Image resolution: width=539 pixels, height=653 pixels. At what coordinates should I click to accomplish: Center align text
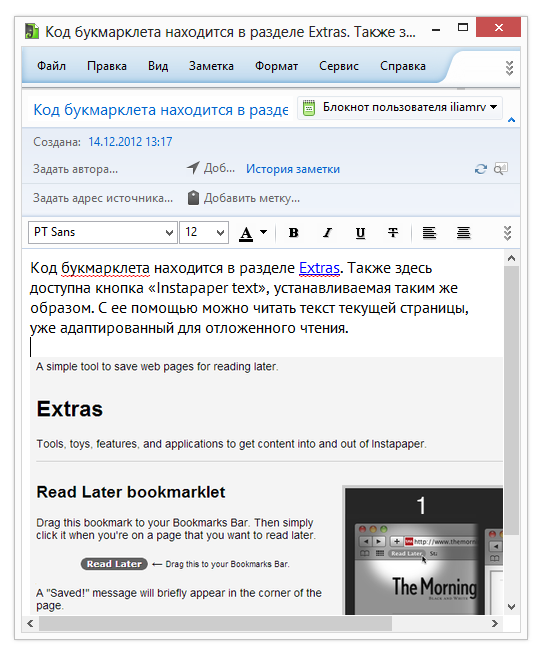pyautogui.click(x=463, y=233)
